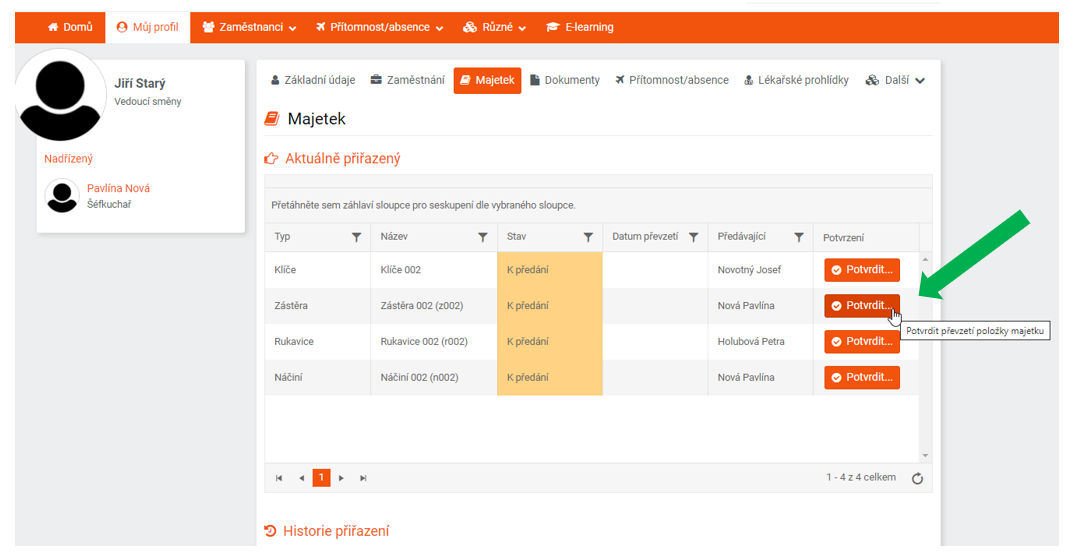Click the 1 - 4 z 4 celkem counter
The height and width of the screenshot is (557, 1078).
[861, 477]
